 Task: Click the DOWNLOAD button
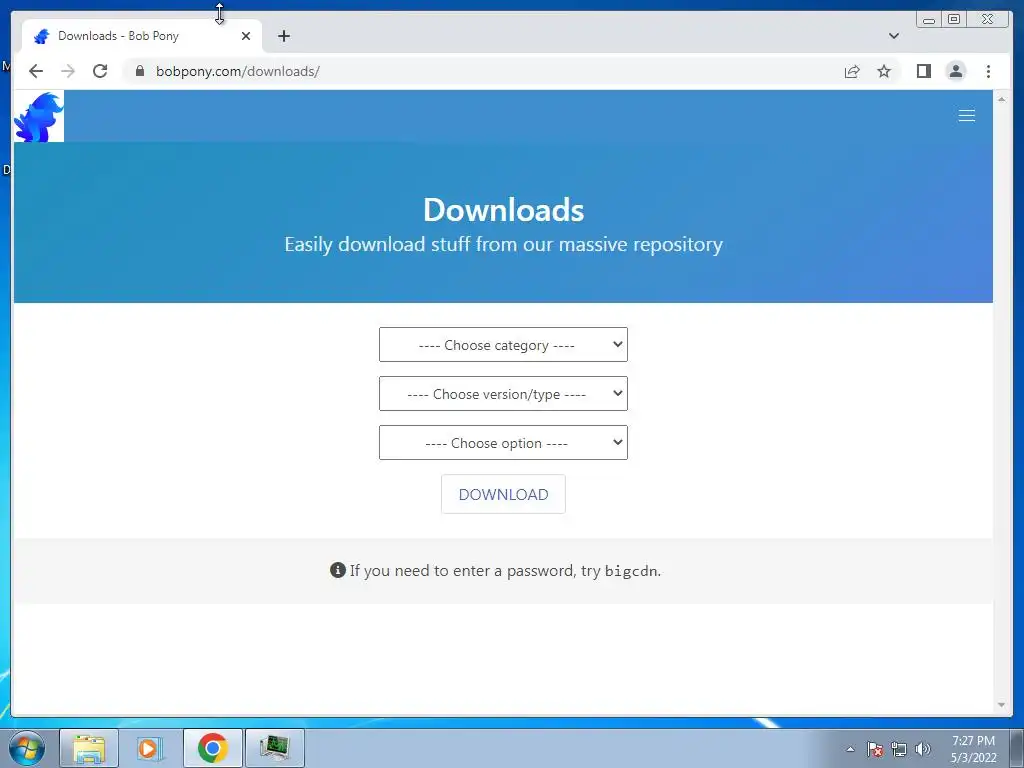[503, 494]
